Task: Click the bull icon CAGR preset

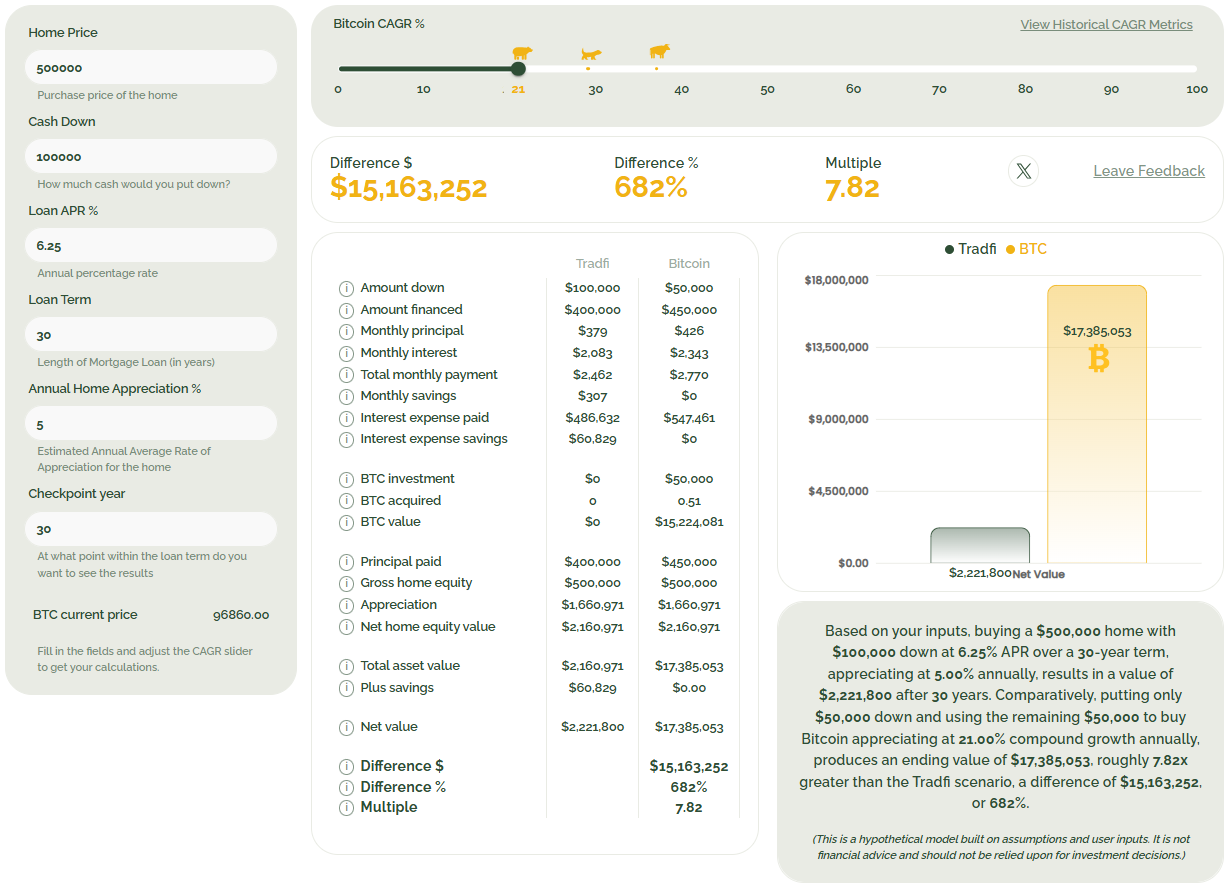Action: [659, 51]
